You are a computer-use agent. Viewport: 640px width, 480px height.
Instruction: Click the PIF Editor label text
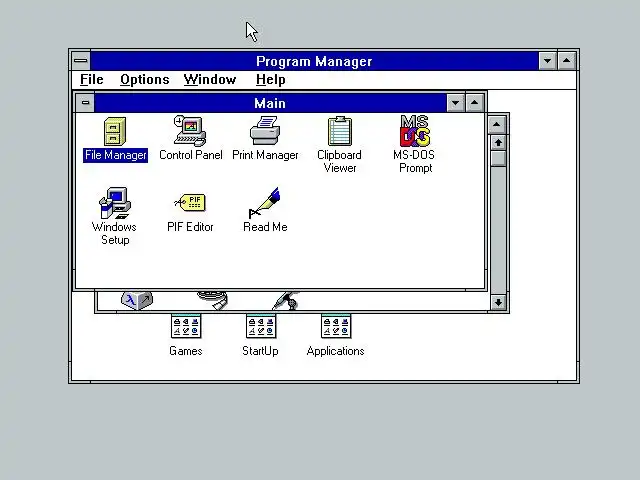click(190, 227)
